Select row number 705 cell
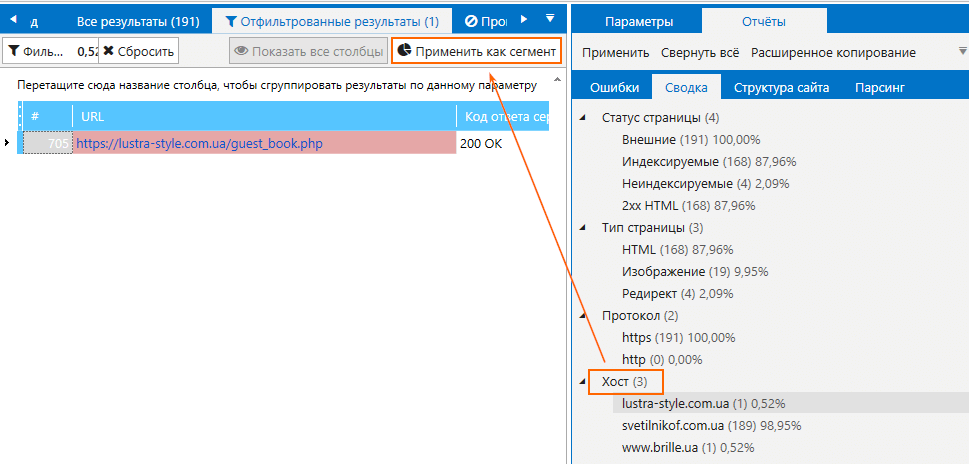969x464 pixels. pos(48,143)
